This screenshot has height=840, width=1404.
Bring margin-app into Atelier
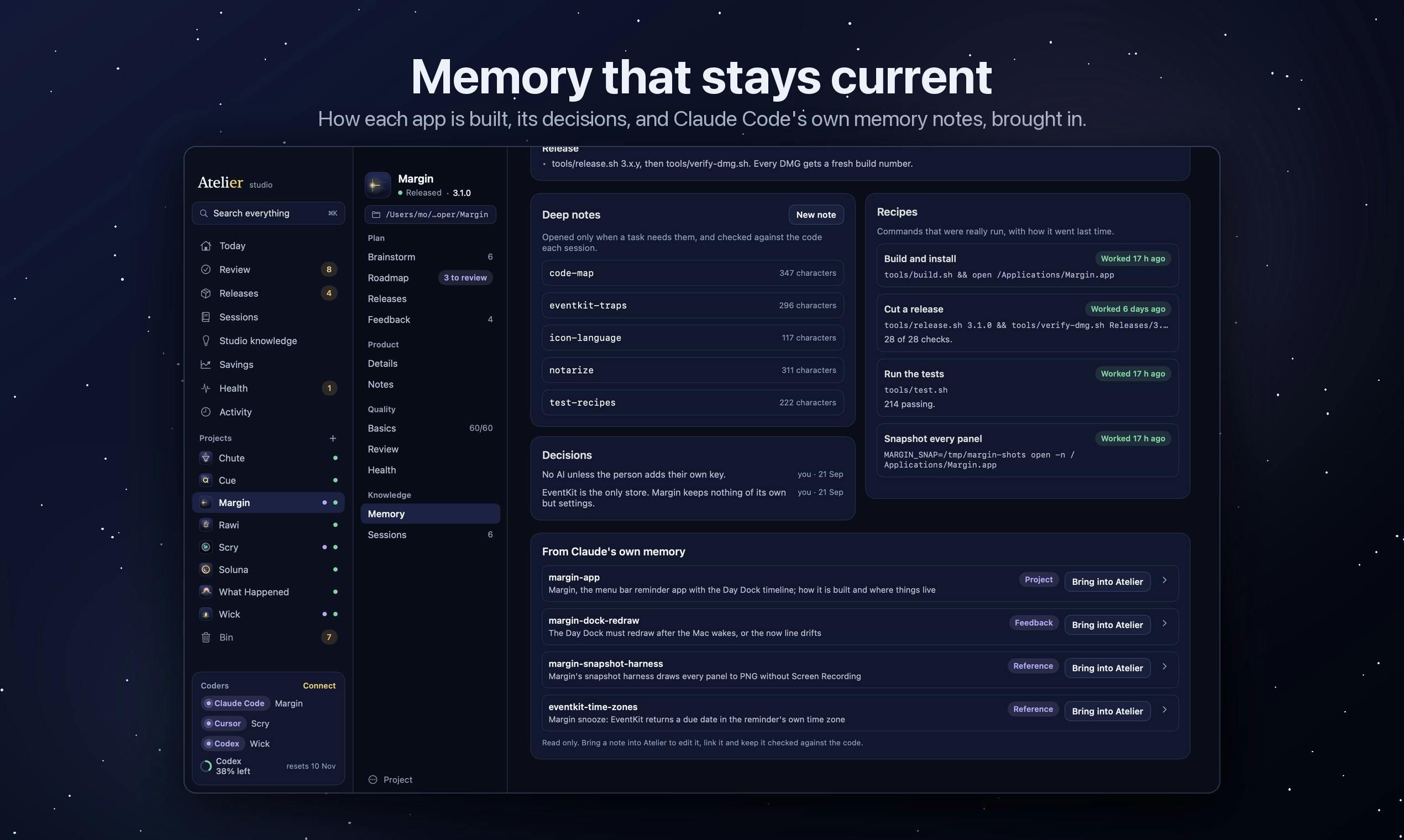(x=1107, y=582)
